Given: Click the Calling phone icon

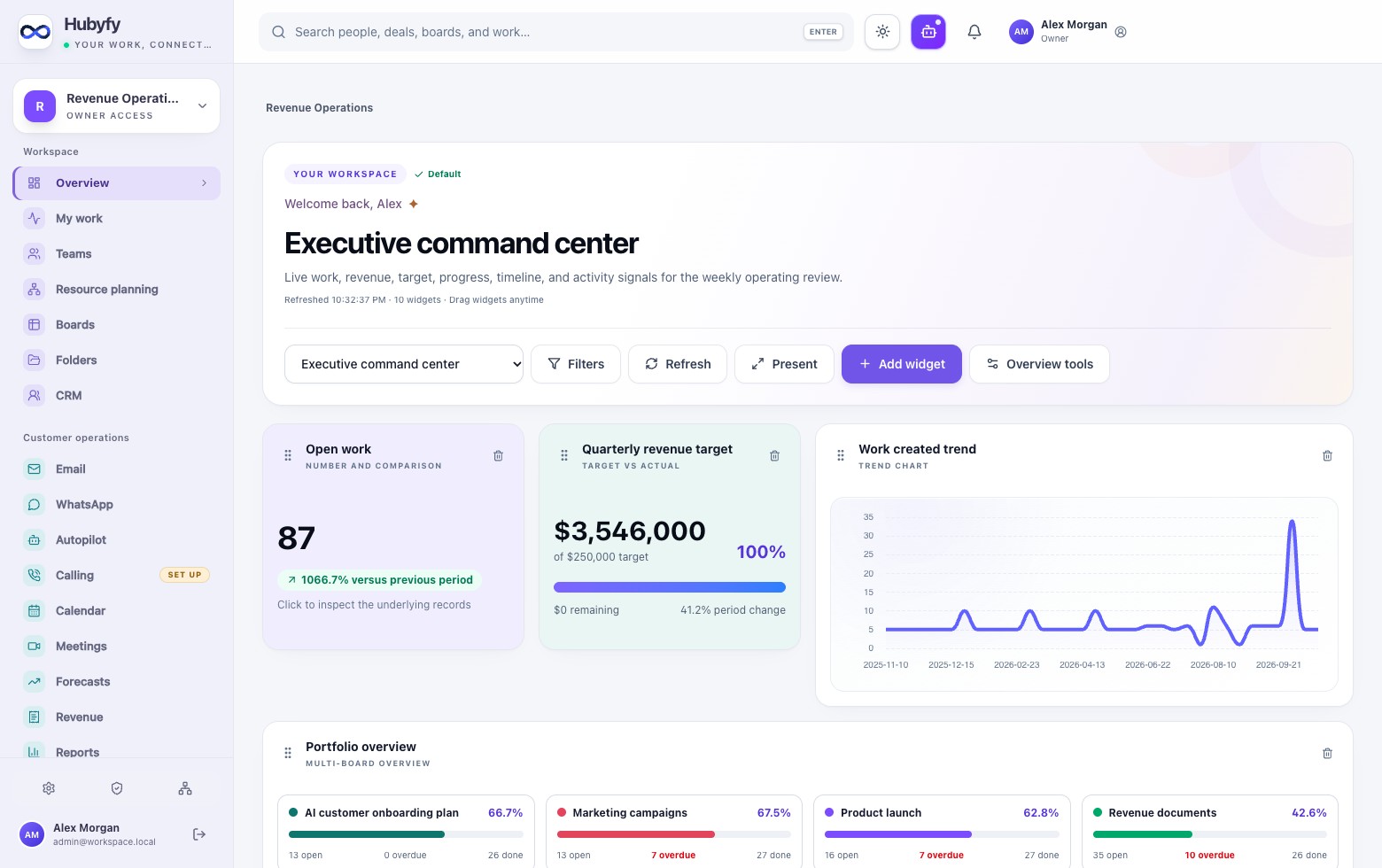Looking at the screenshot, I should [x=34, y=576].
